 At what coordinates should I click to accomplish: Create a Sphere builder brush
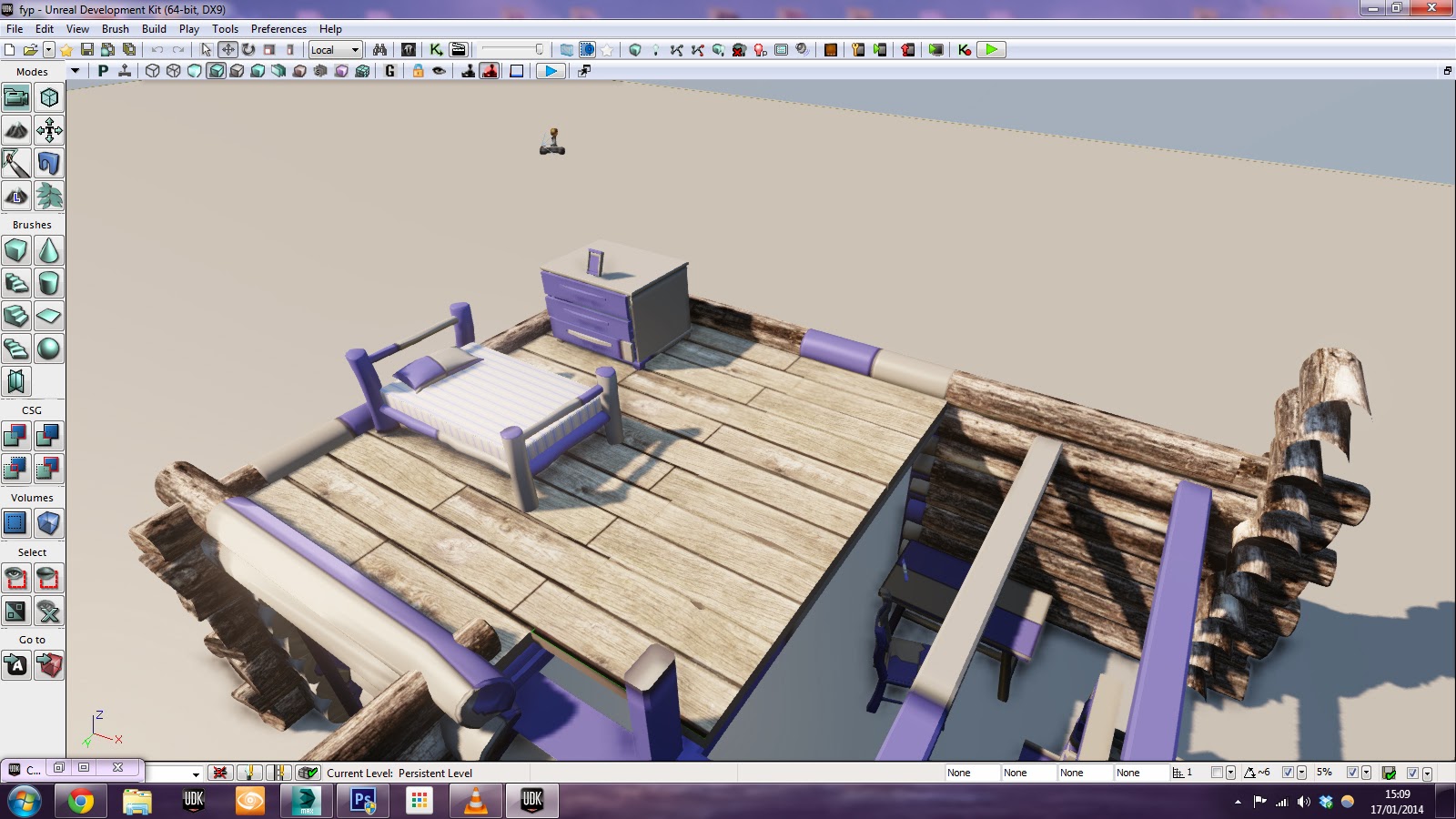(49, 349)
